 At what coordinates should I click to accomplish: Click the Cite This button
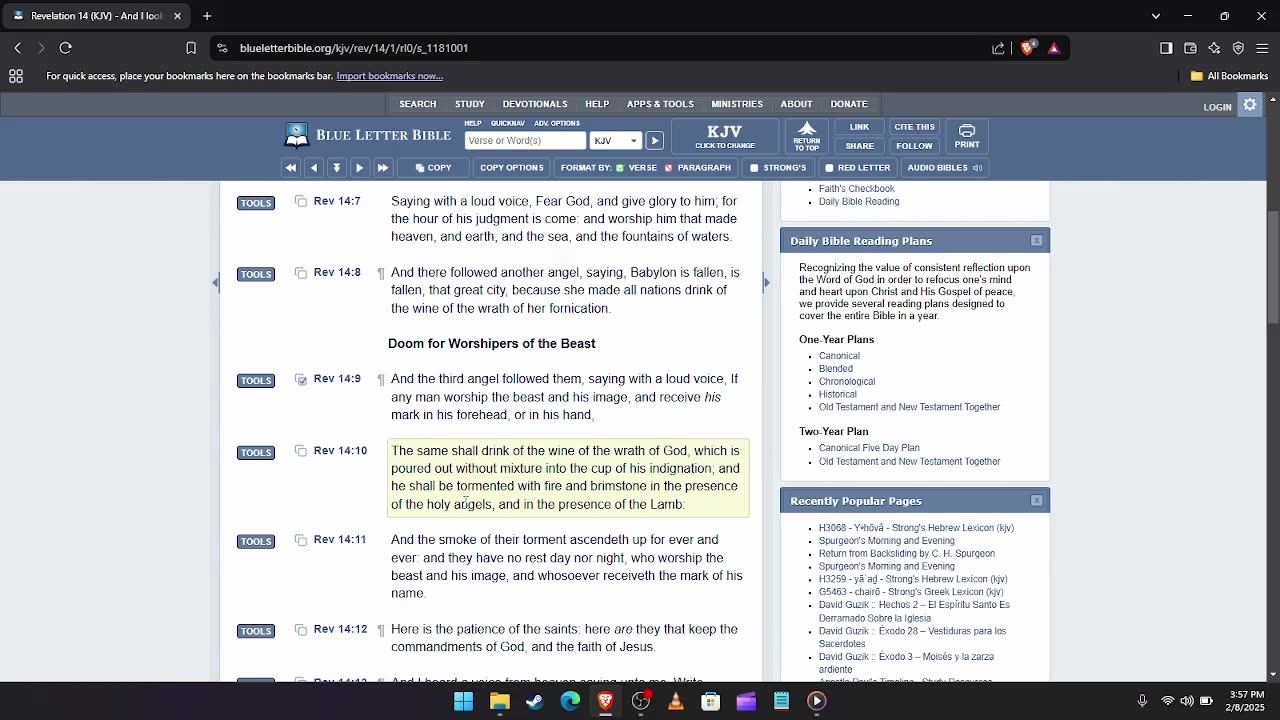(914, 127)
